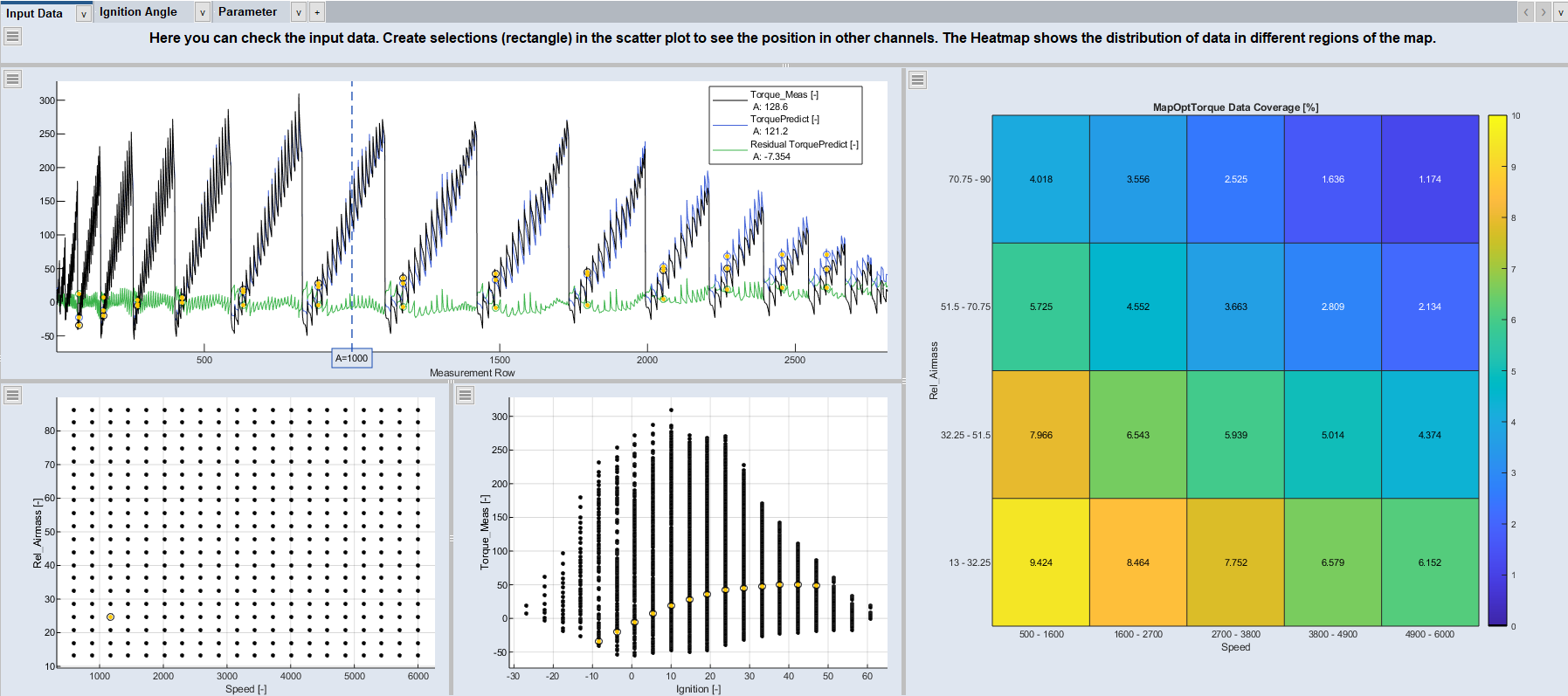The width and height of the screenshot is (1568, 696).
Task: Click Residual TorquePredict in the legend
Action: tap(804, 145)
